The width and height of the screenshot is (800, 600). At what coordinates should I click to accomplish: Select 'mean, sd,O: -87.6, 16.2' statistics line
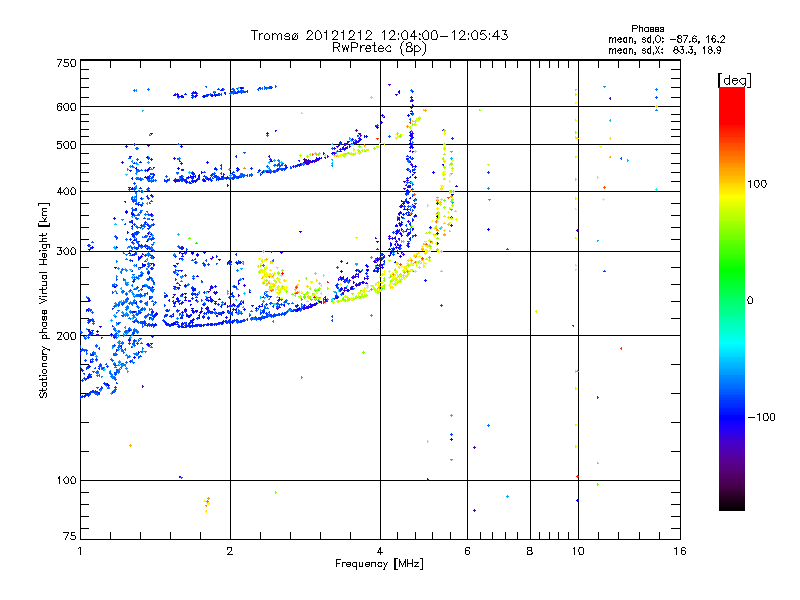coord(666,39)
